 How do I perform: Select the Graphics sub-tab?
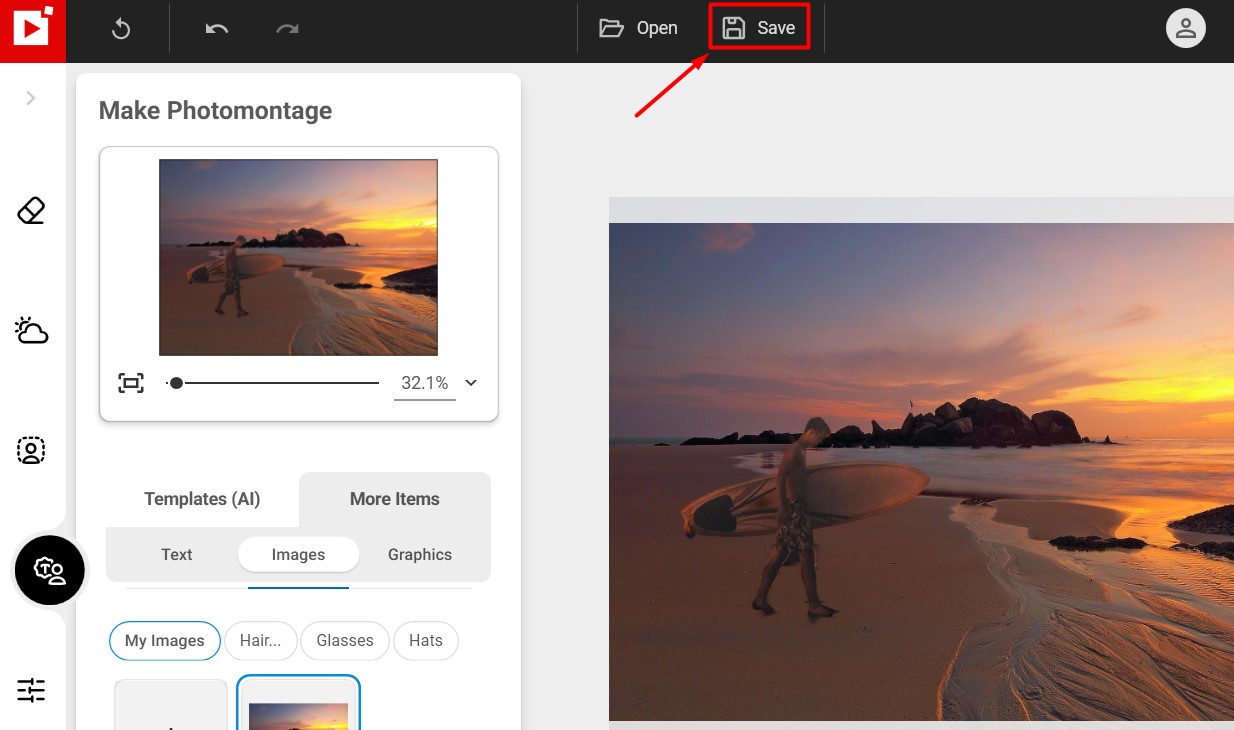coord(420,554)
